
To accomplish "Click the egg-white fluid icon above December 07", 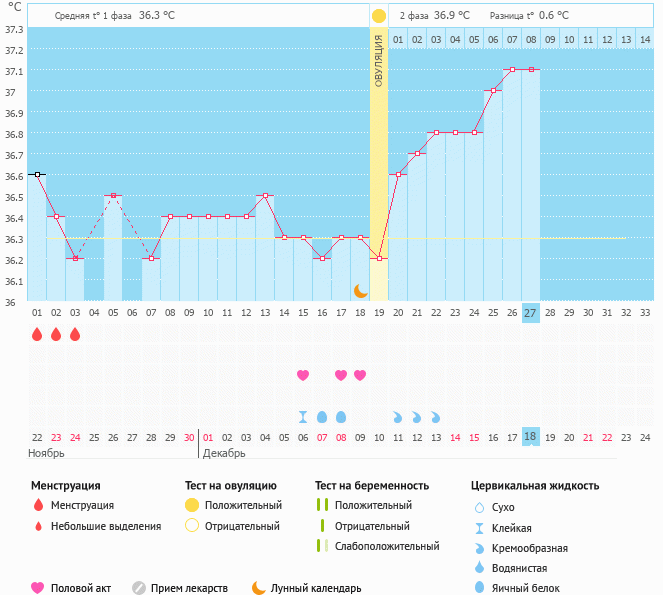I will (x=322, y=416).
